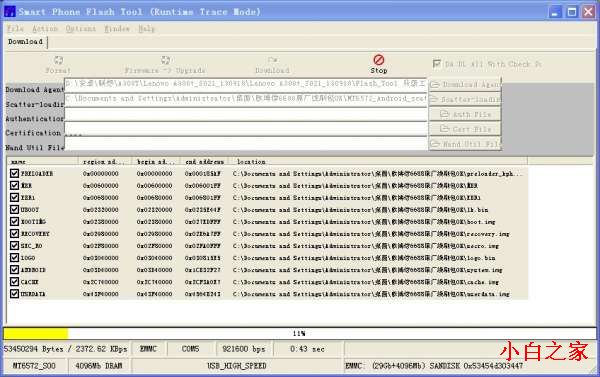The height and width of the screenshot is (377, 600).
Task: Click the 0:43 sec elapsed time cell
Action: (308, 349)
